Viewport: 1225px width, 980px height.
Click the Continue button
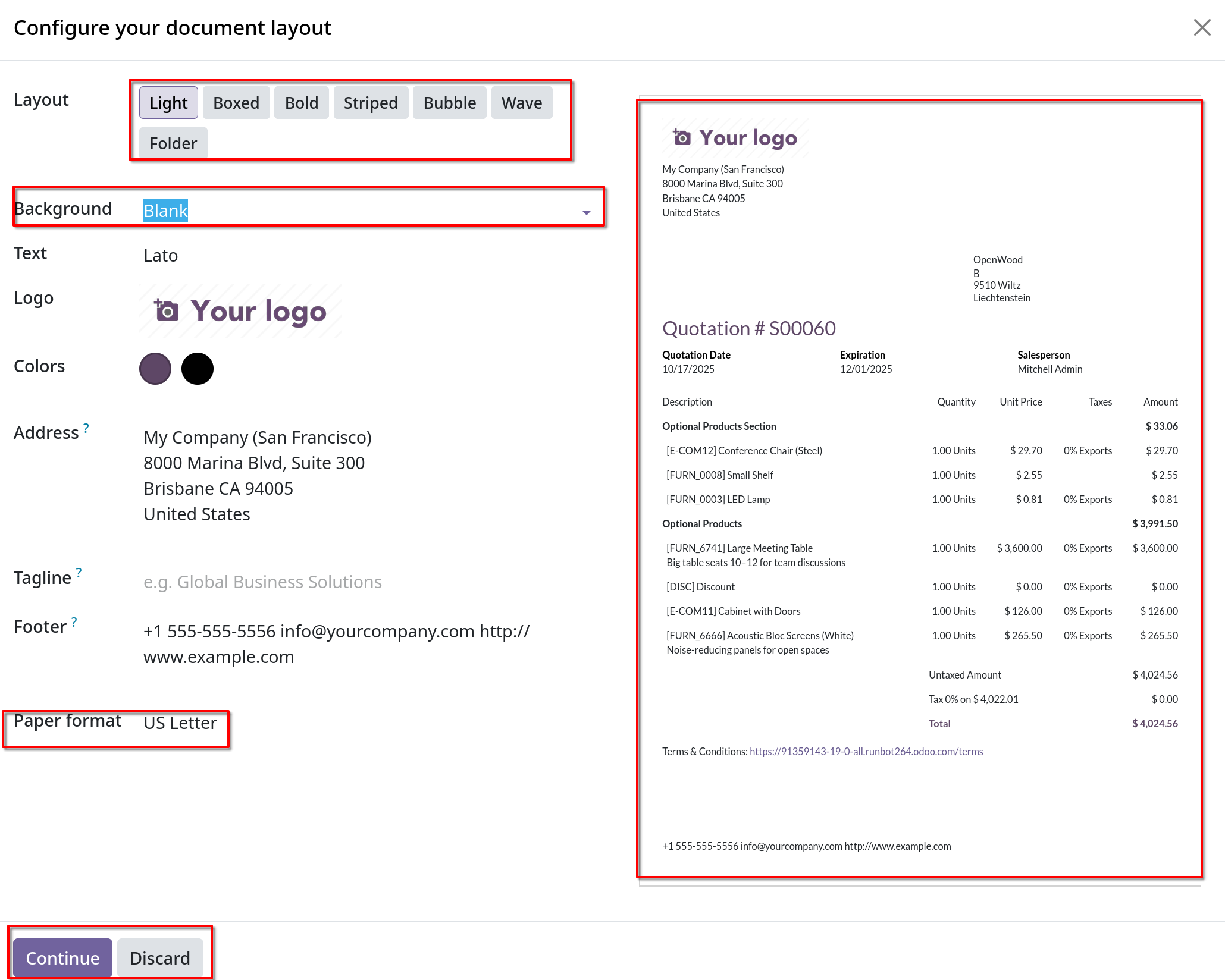[62, 957]
